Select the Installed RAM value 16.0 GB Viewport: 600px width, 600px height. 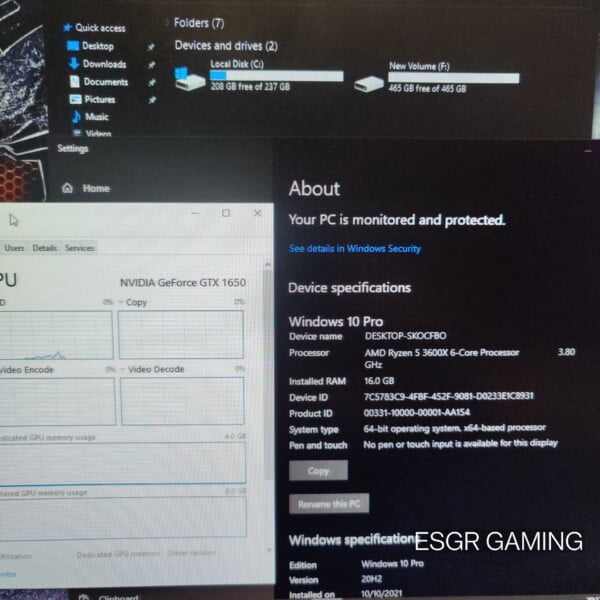tap(379, 381)
